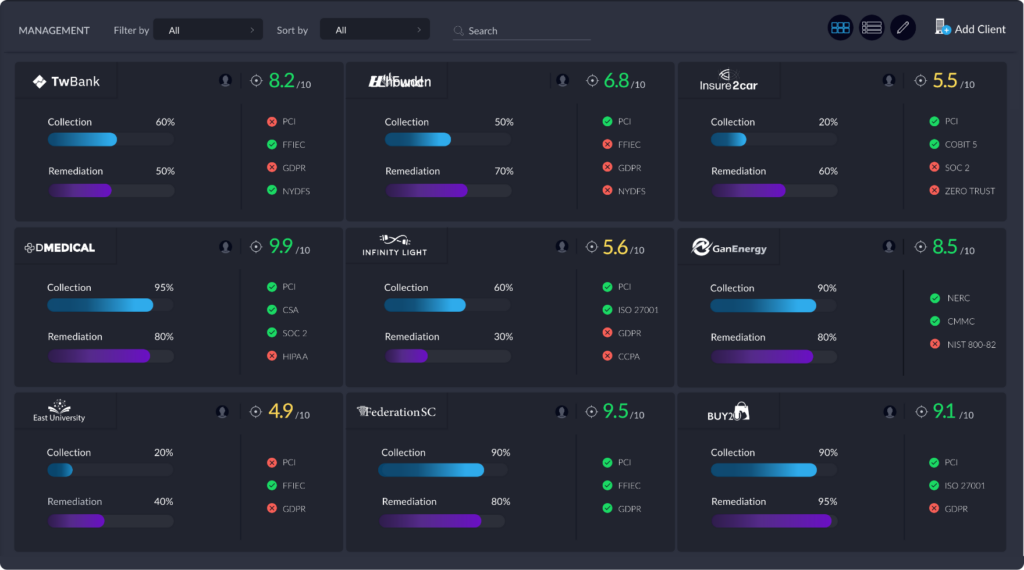Open the Infinity Light client logo link
Screen dimensions: 1024x570
coord(394,245)
